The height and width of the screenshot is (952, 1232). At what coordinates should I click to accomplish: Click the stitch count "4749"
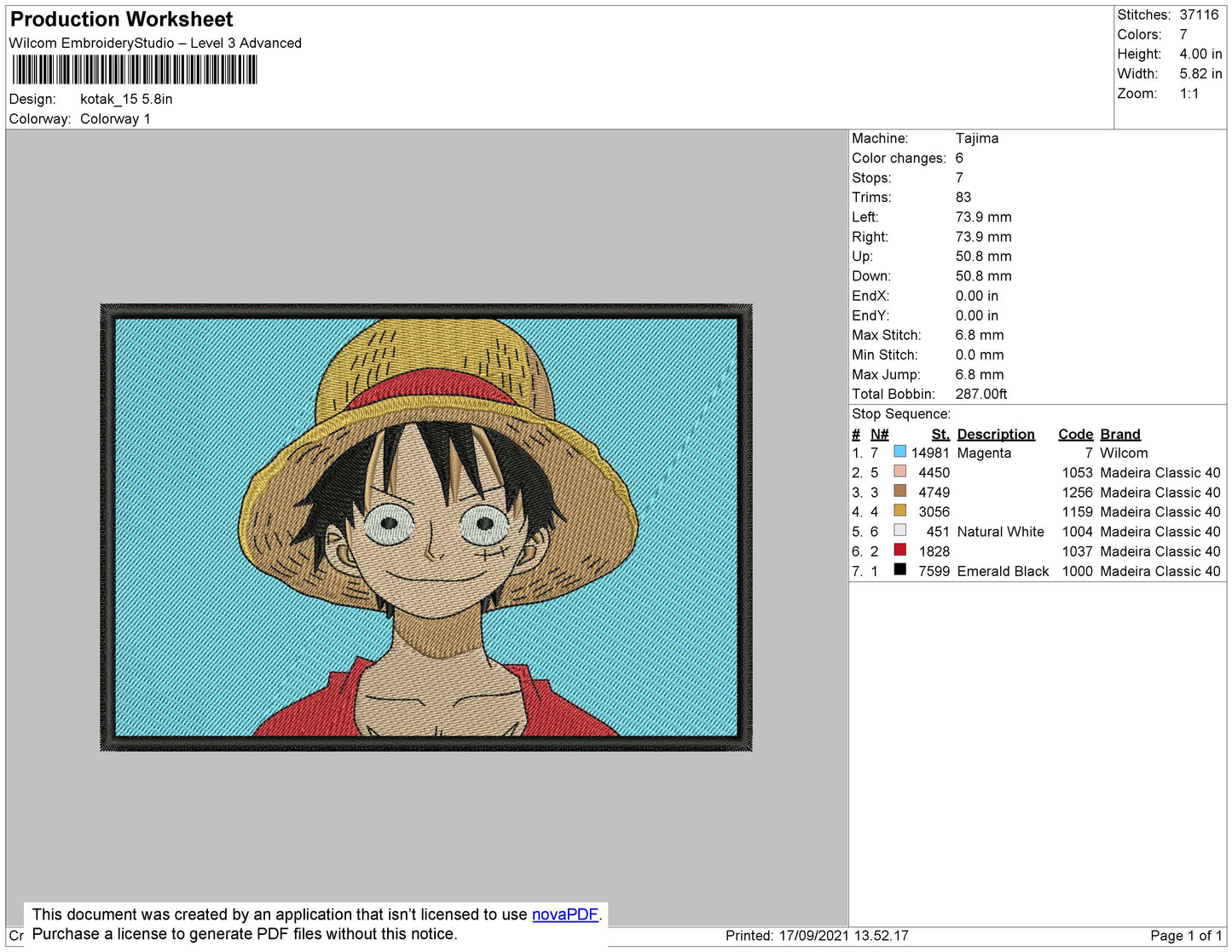tap(934, 493)
